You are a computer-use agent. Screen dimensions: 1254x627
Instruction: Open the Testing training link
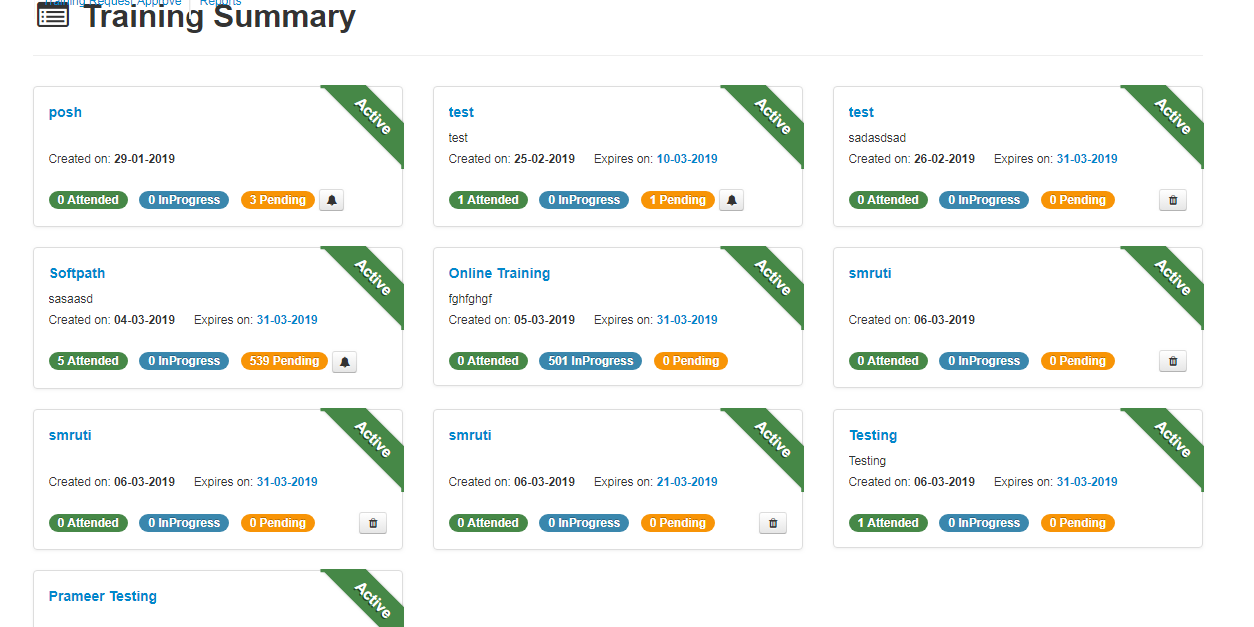[872, 435]
